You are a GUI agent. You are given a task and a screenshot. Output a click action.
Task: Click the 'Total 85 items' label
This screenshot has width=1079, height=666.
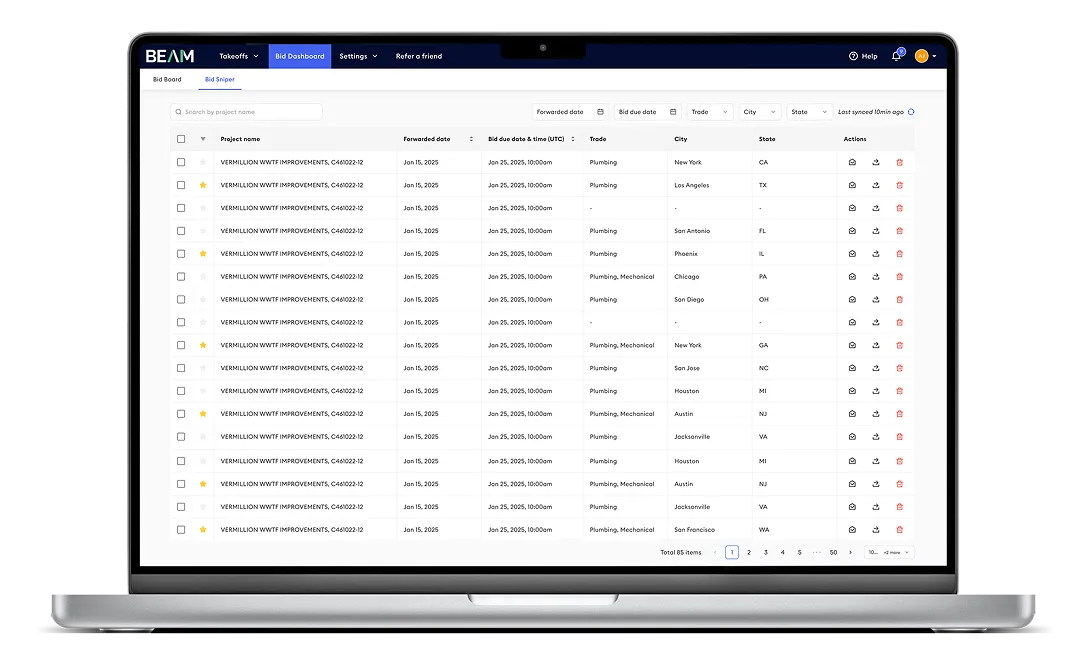pos(681,552)
